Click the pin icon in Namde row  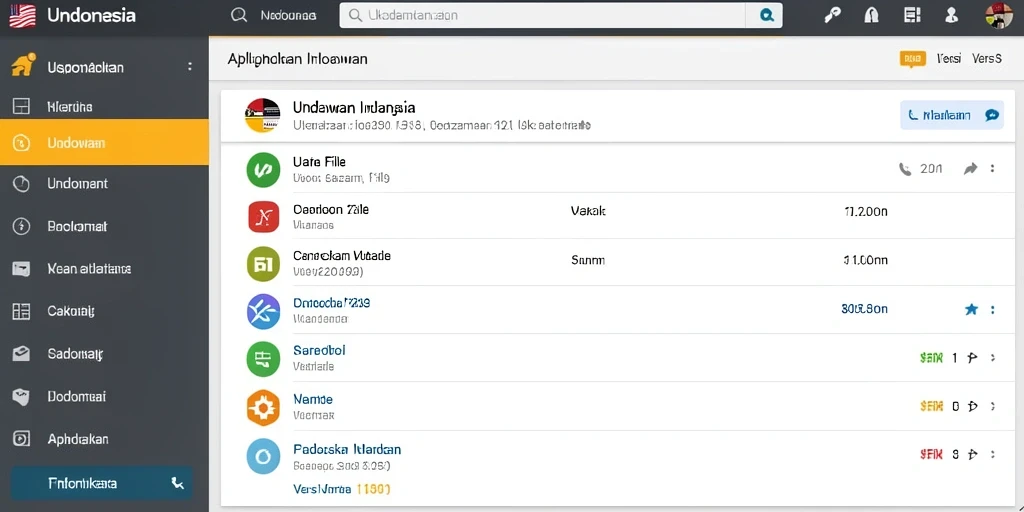(972, 406)
